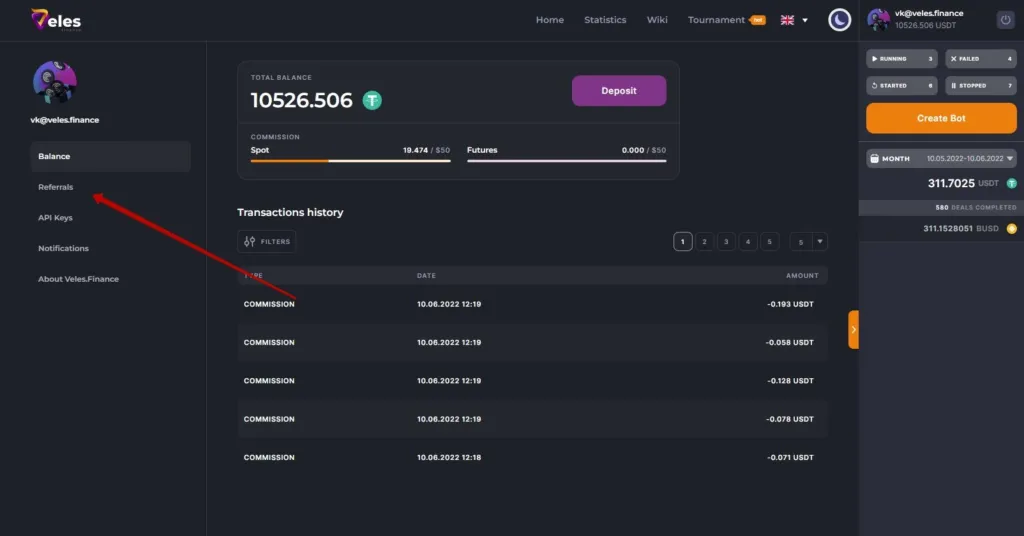The width and height of the screenshot is (1024, 536).
Task: Go to page 3 of transactions
Action: [726, 241]
